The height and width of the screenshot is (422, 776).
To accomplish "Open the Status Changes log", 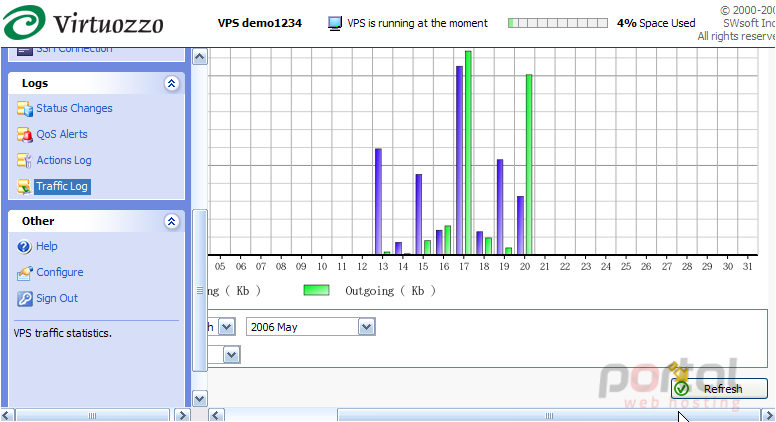I will [x=74, y=108].
